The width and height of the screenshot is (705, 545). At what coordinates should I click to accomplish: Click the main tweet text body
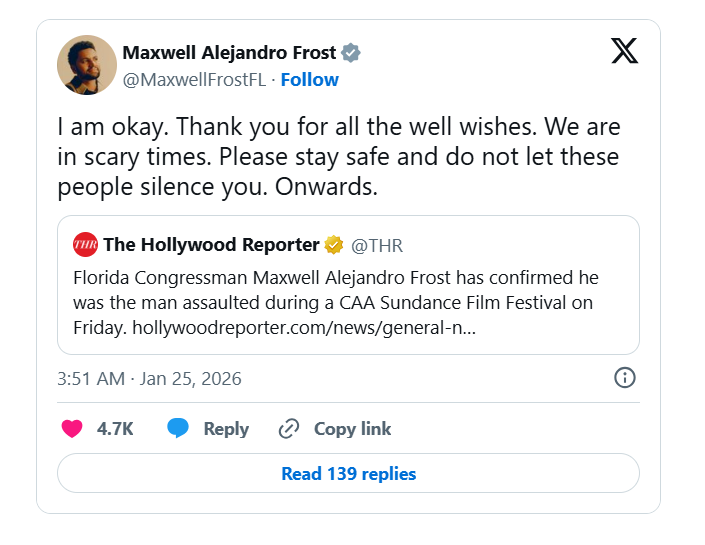[338, 158]
